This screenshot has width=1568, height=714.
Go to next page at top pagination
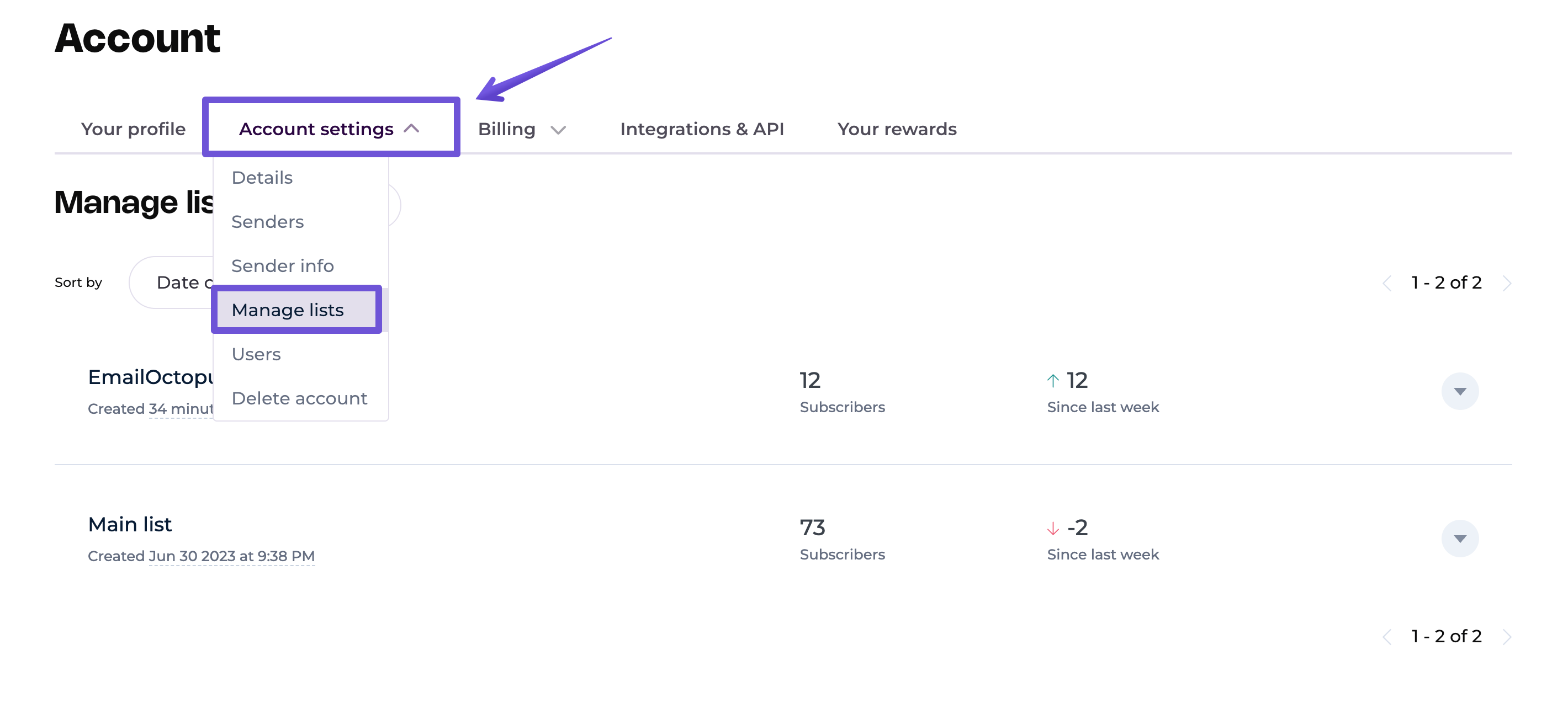pos(1507,284)
